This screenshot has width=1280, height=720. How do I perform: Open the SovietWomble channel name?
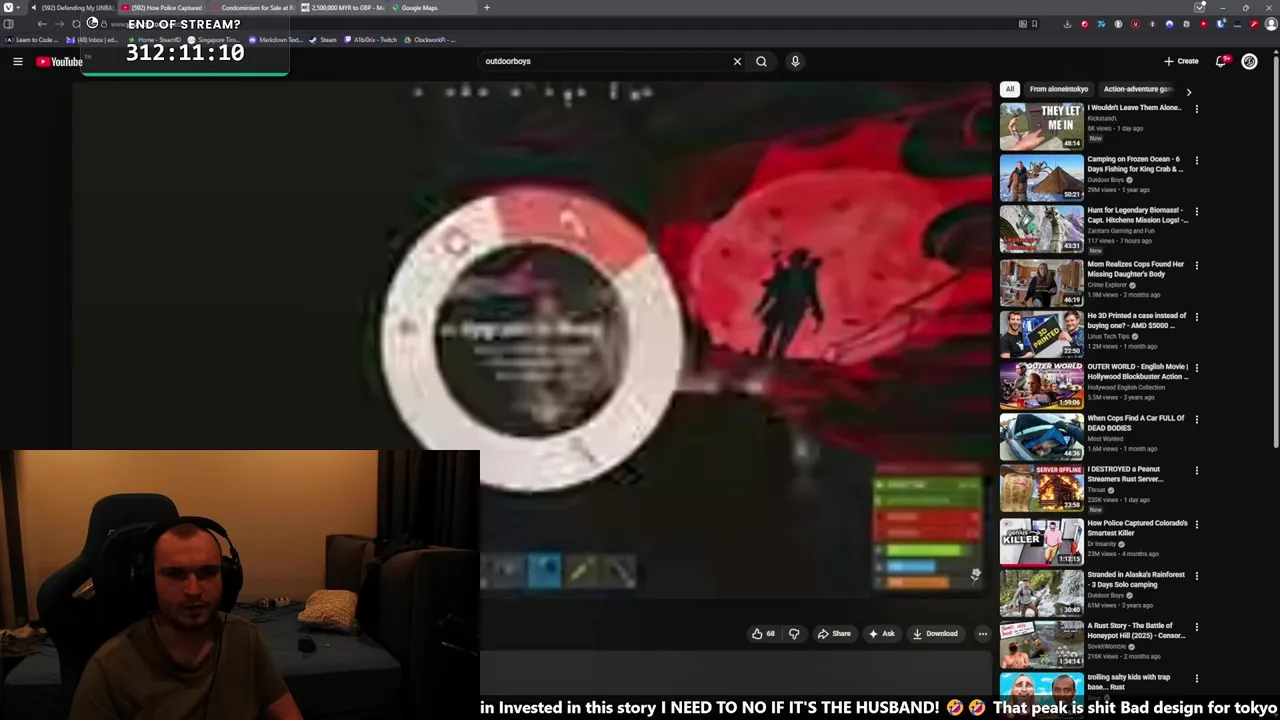(1109, 647)
